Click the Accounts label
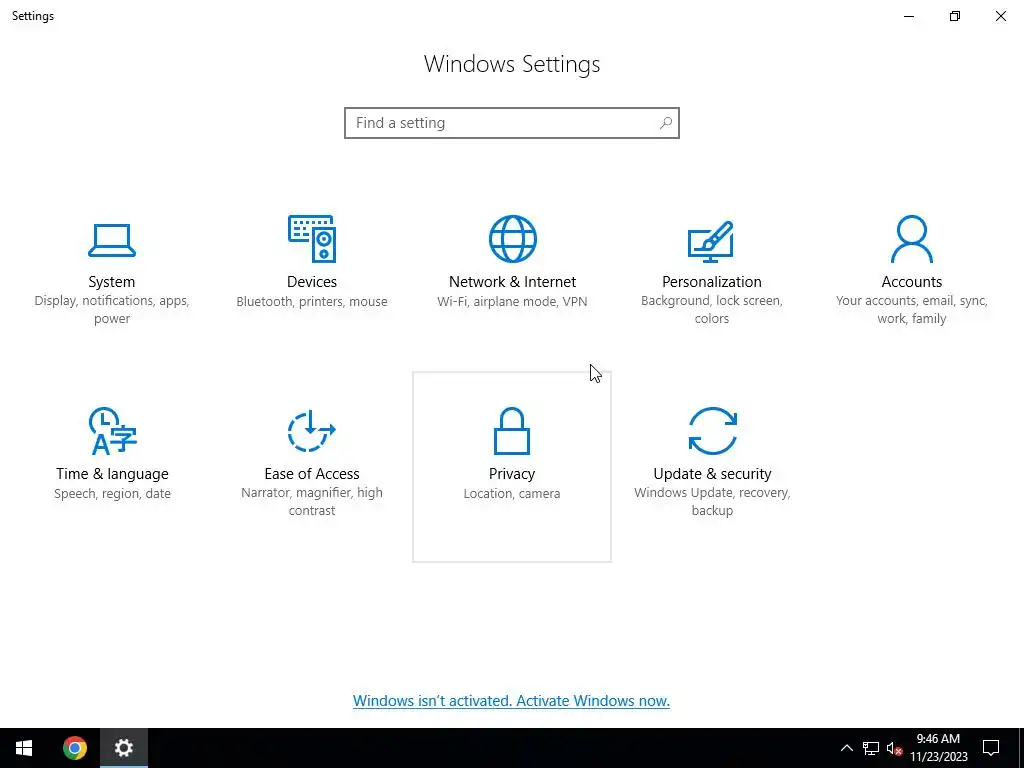The height and width of the screenshot is (768, 1024). pos(912,281)
